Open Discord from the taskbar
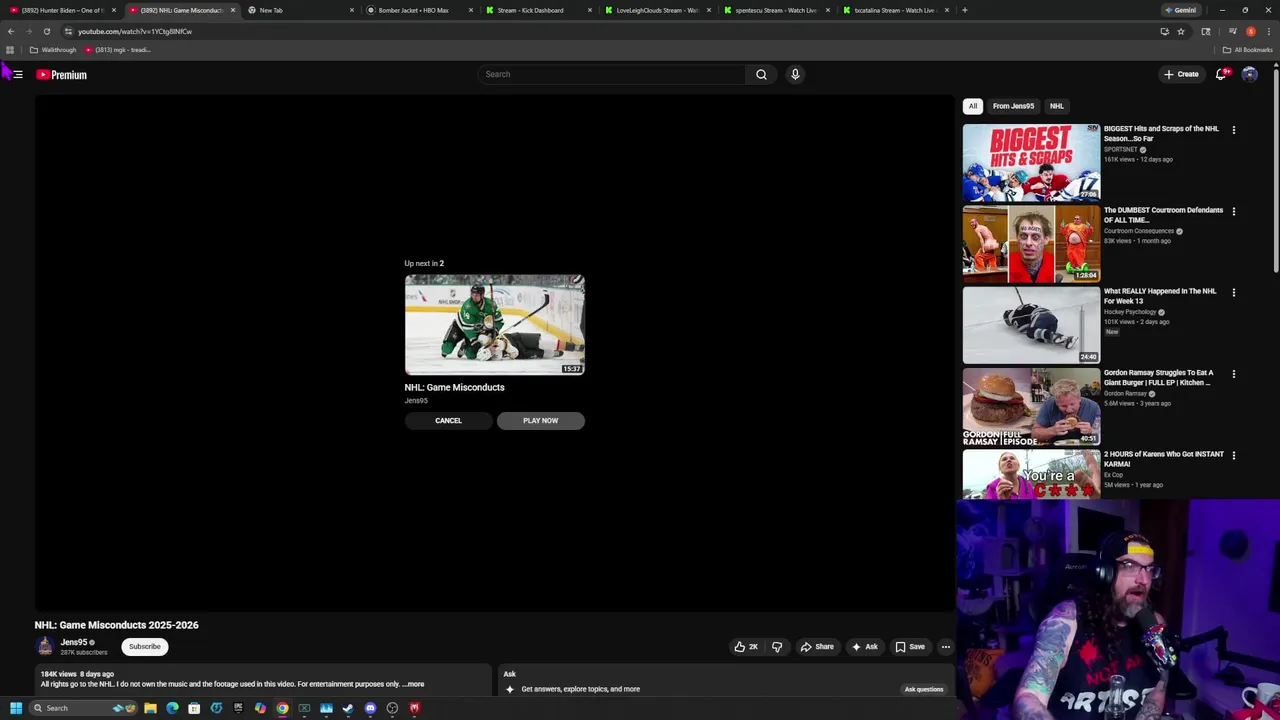The width and height of the screenshot is (1280, 720). coord(370,708)
